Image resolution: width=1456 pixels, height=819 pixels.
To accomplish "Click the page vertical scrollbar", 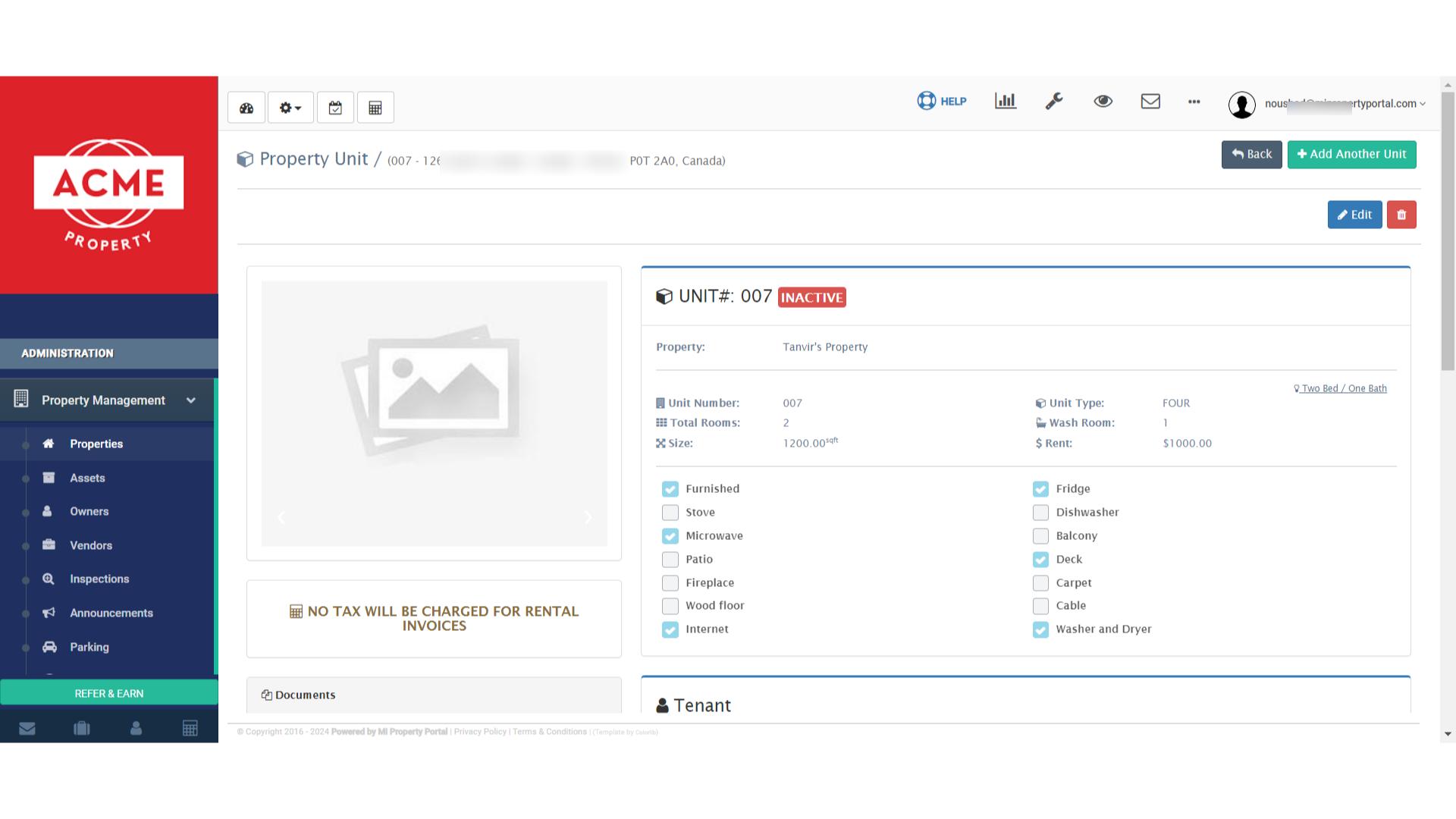I will [x=1448, y=227].
